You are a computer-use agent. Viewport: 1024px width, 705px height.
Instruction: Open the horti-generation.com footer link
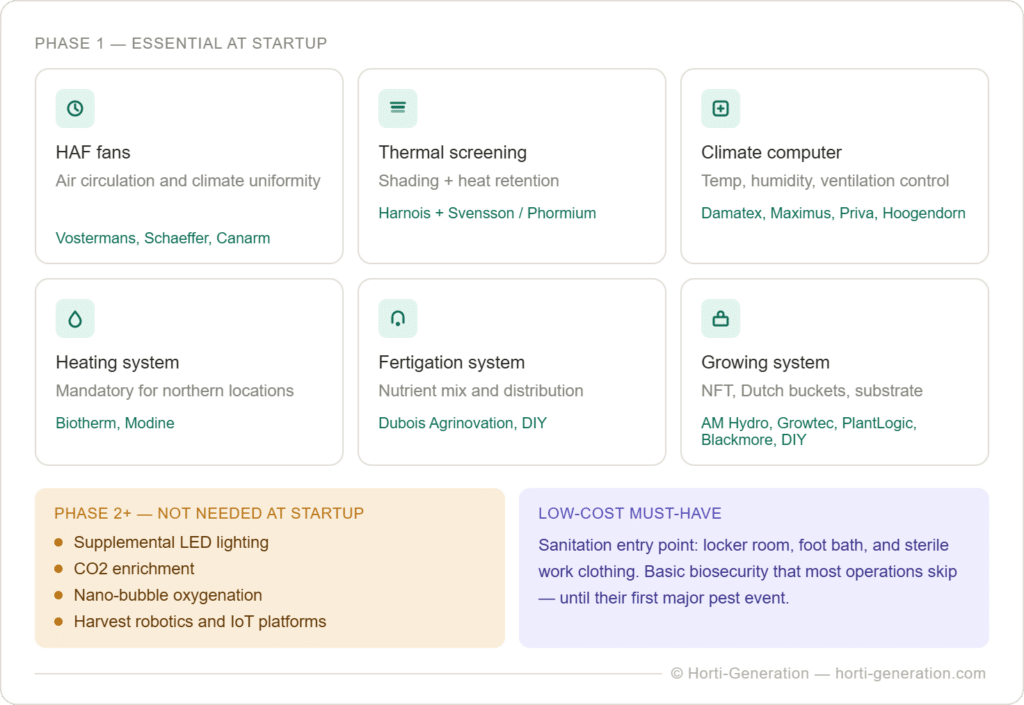(x=910, y=674)
